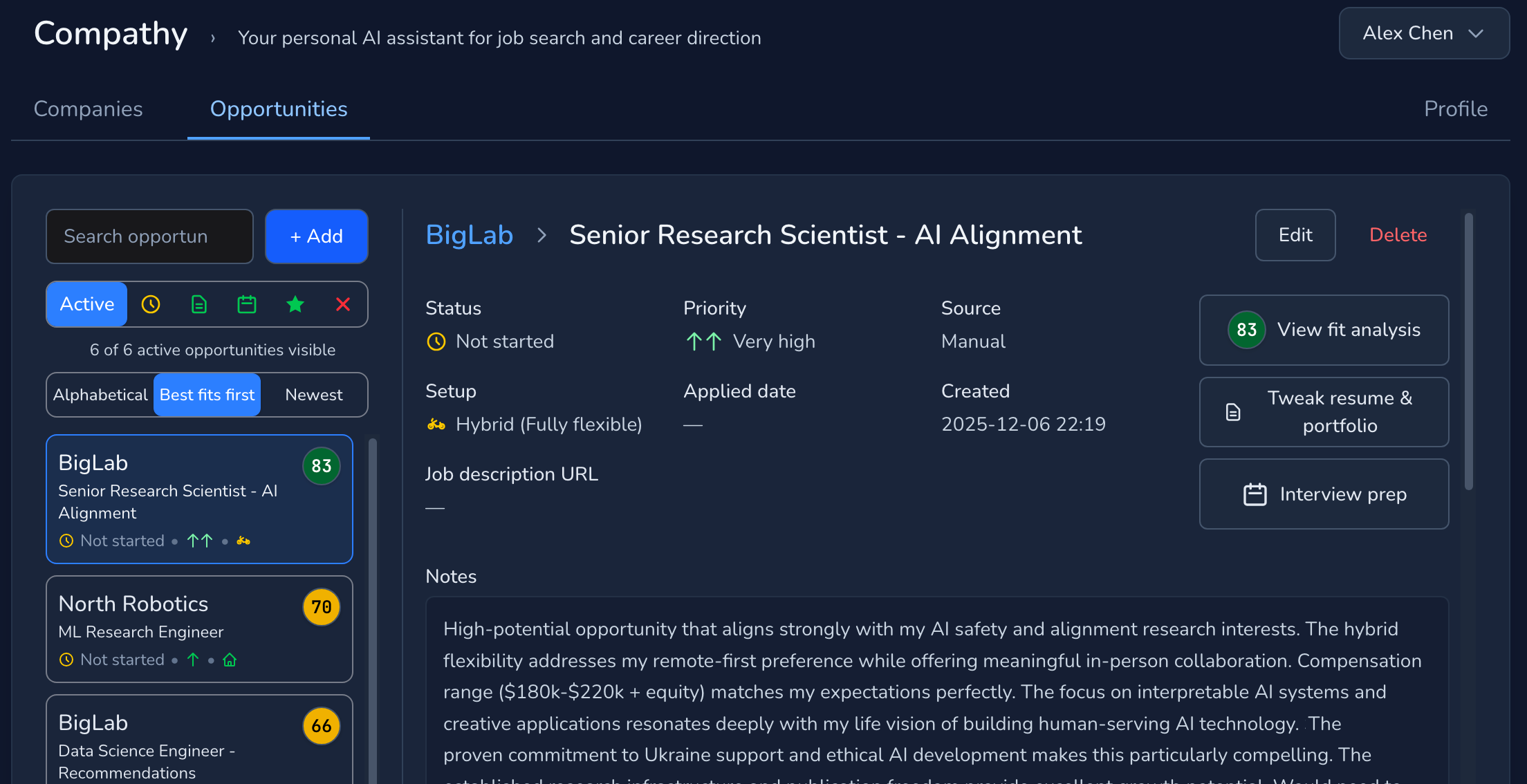Click the bicycle icon beside Hybrid setup
The image size is (1527, 784).
point(436,424)
